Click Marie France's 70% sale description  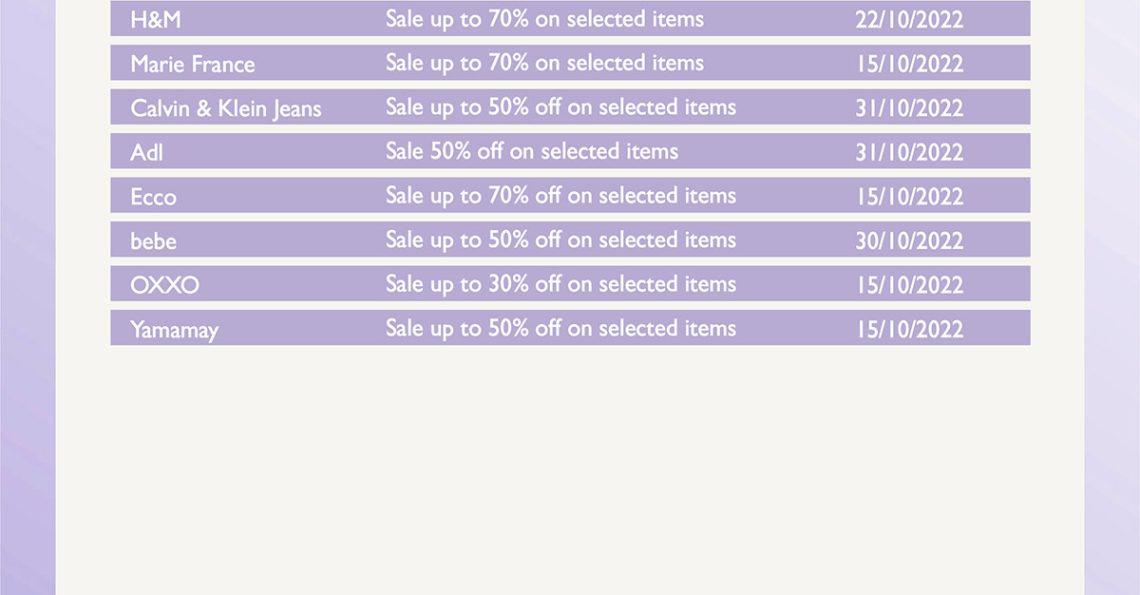coord(545,63)
